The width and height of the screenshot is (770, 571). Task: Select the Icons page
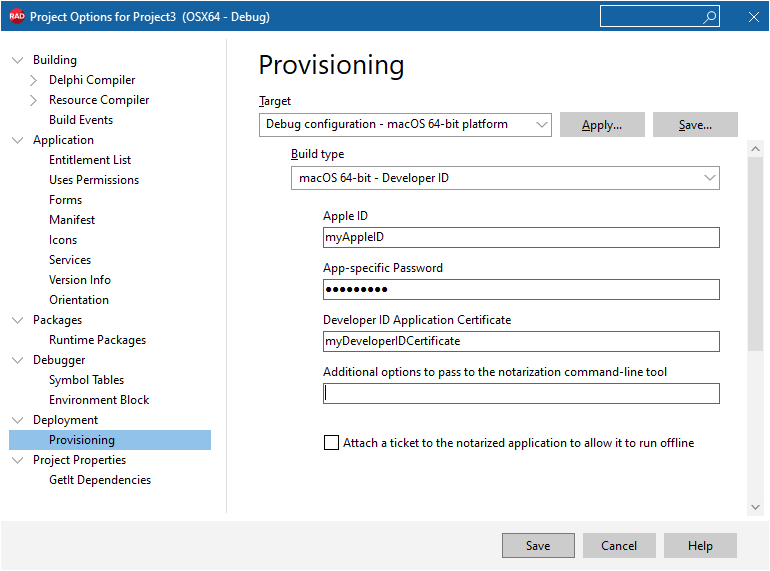(x=63, y=240)
